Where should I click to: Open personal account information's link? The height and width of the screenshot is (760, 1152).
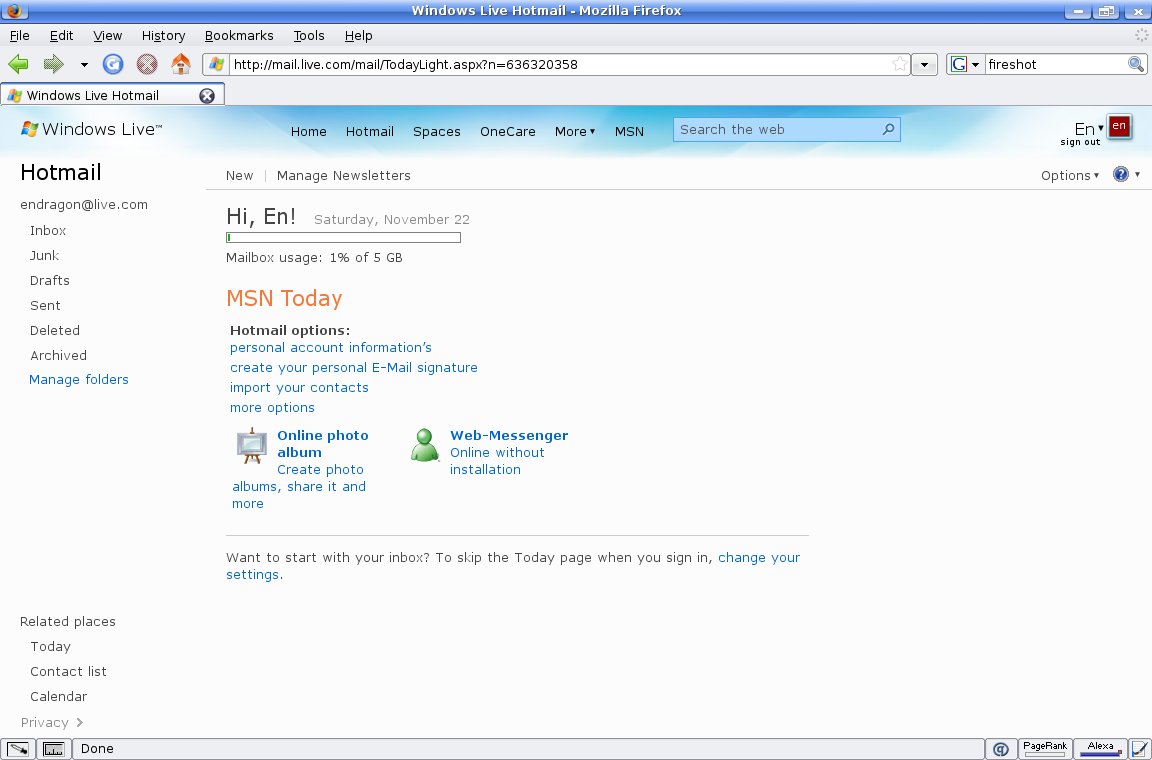331,348
